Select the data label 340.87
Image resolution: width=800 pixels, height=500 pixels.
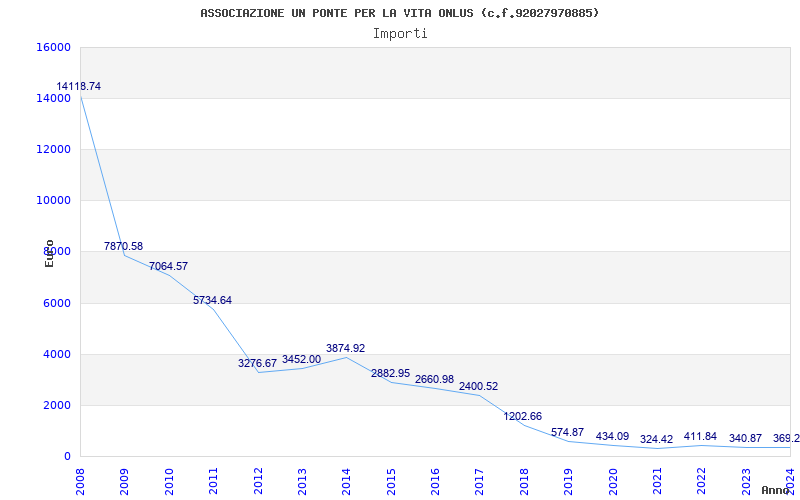click(x=745, y=438)
